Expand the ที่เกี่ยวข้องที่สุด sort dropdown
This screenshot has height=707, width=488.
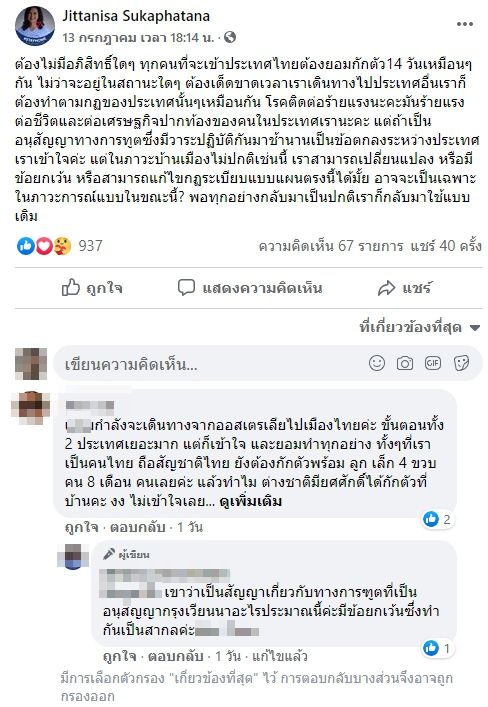[x=419, y=327]
